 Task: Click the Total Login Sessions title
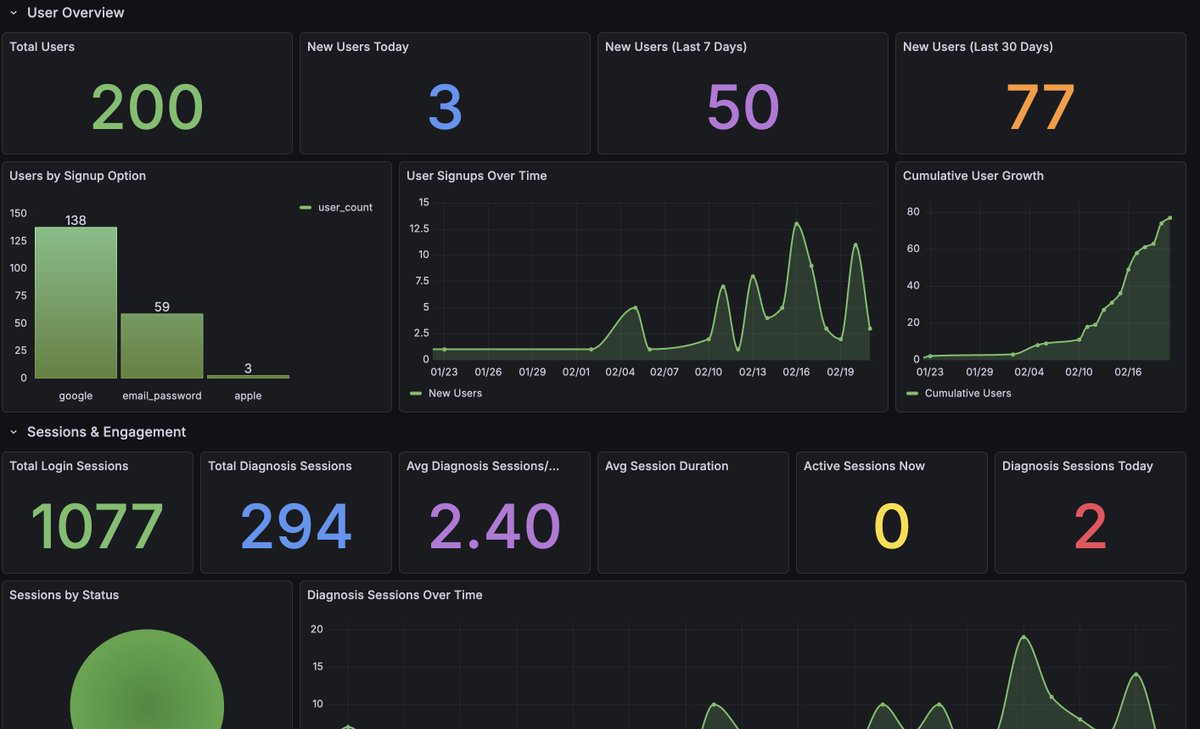pos(69,466)
